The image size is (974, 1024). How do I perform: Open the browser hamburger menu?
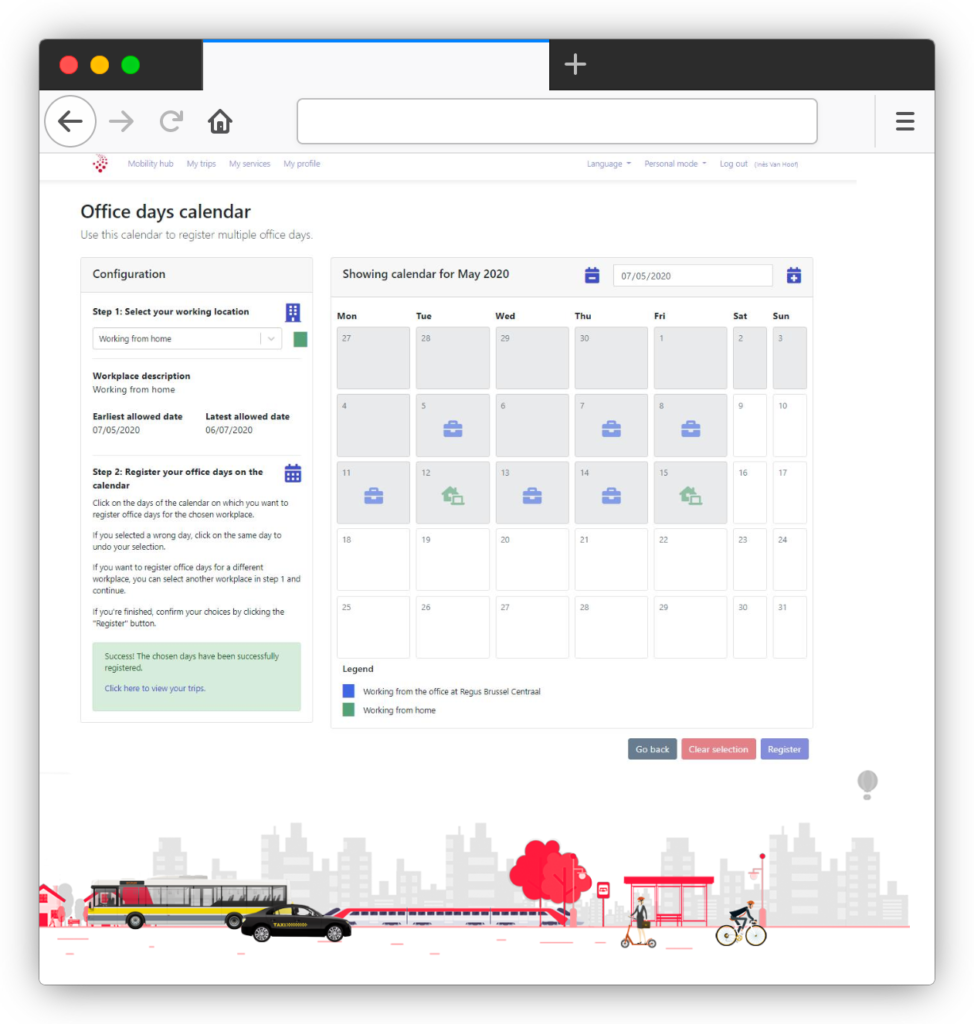(x=904, y=122)
